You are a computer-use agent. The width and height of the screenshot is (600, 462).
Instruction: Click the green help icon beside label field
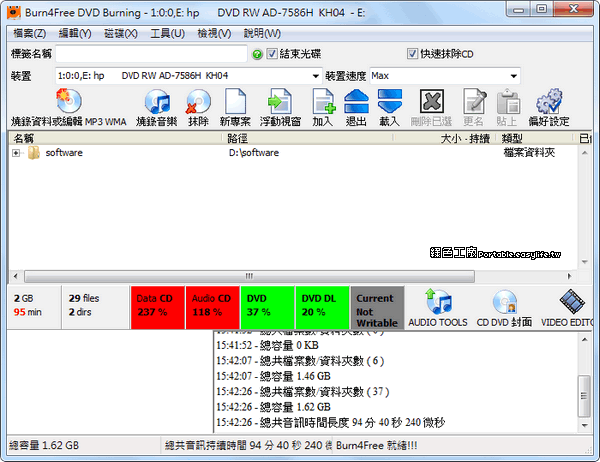257,54
